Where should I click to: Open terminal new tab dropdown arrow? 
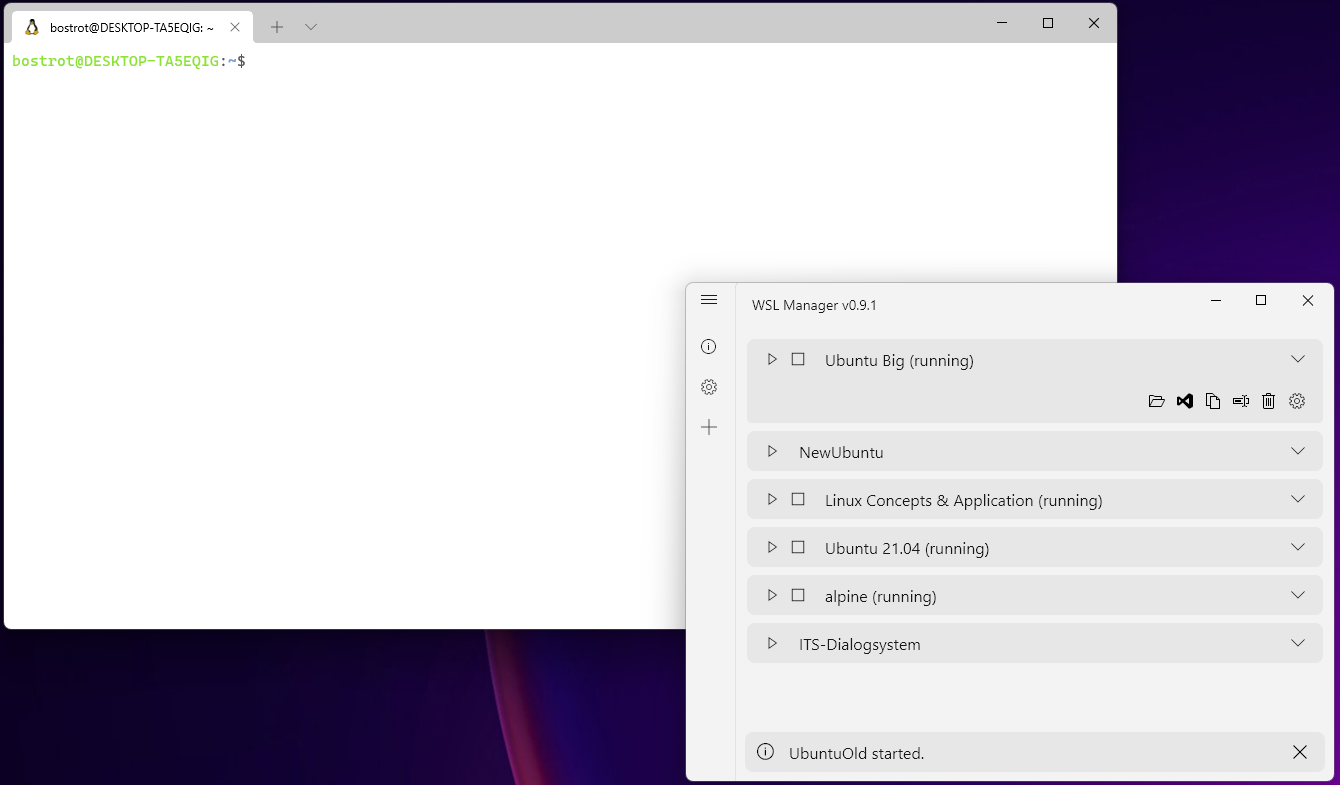pos(311,27)
